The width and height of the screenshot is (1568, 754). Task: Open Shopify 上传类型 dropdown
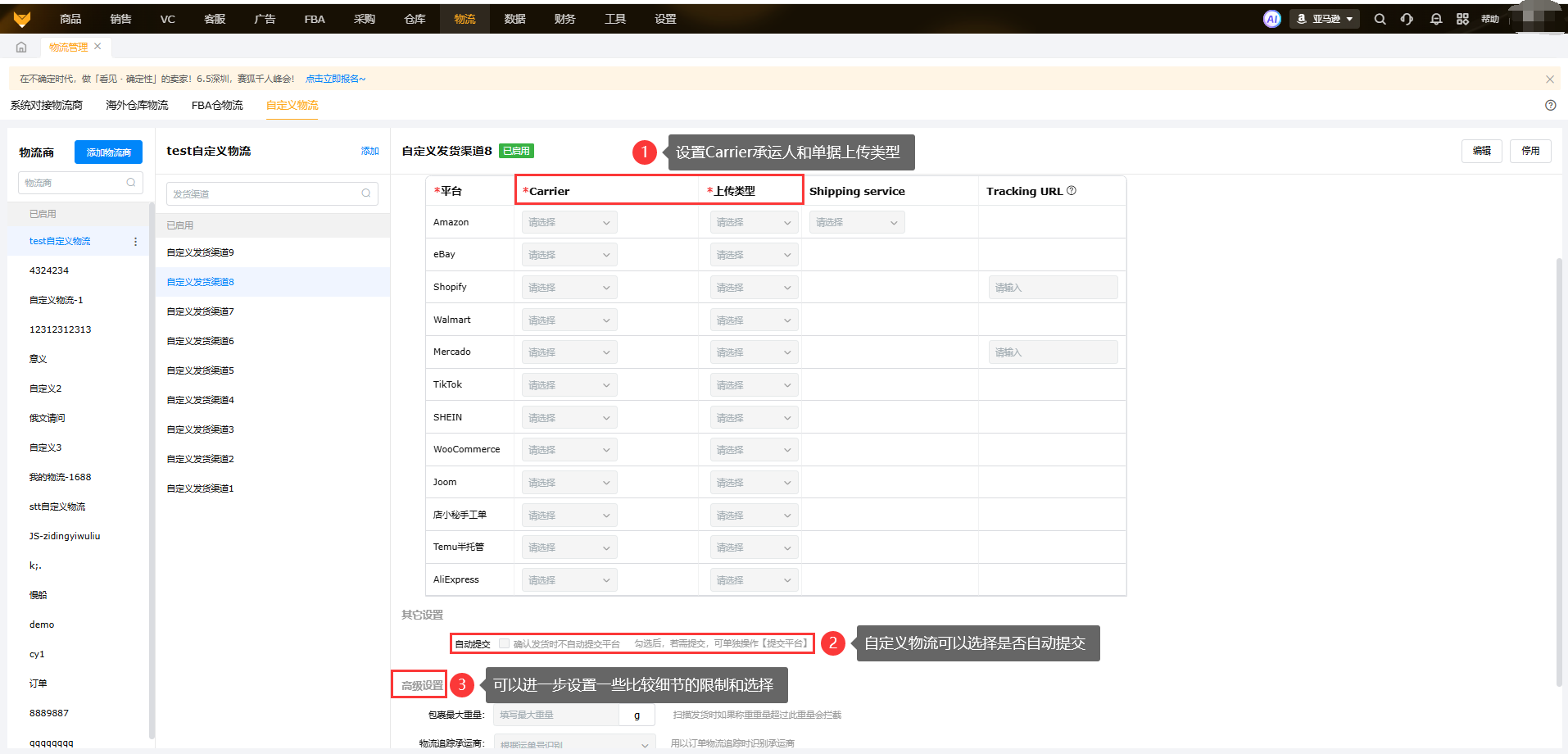tap(754, 288)
